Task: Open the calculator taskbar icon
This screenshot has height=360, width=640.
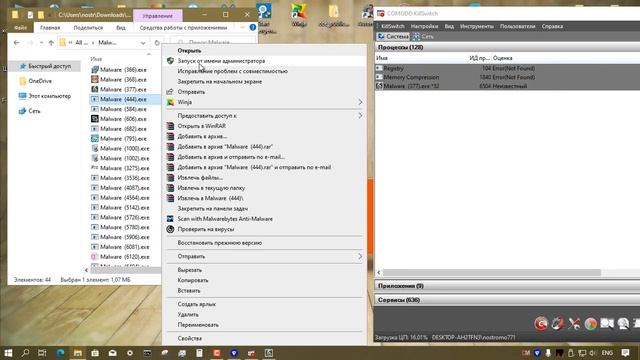Action: [199, 353]
